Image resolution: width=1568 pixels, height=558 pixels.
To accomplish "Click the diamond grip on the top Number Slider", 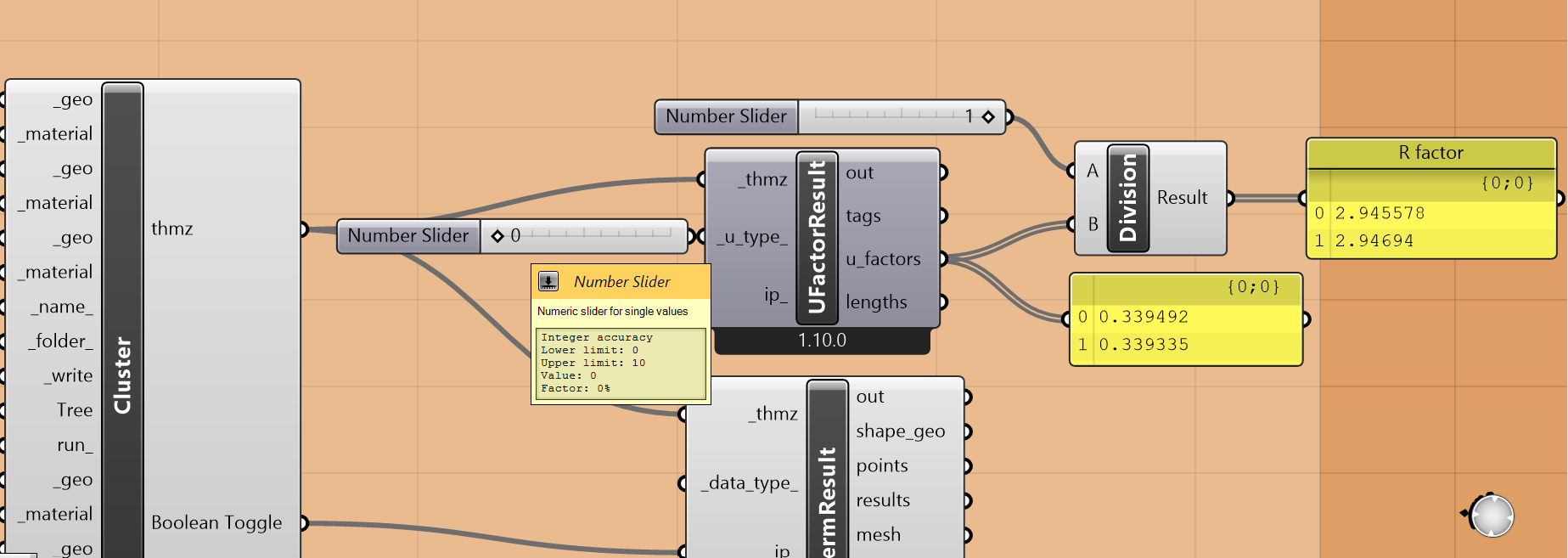I will (988, 117).
